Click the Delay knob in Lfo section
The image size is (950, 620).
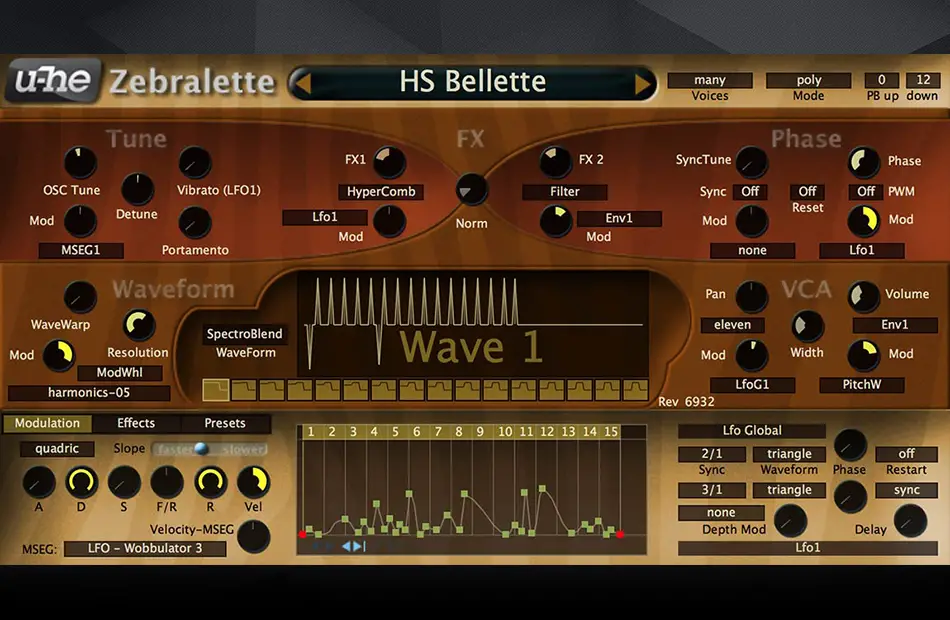pyautogui.click(x=910, y=521)
